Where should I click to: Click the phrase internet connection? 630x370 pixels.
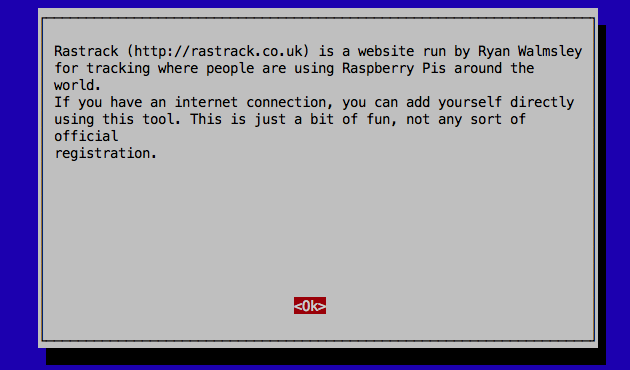254,102
